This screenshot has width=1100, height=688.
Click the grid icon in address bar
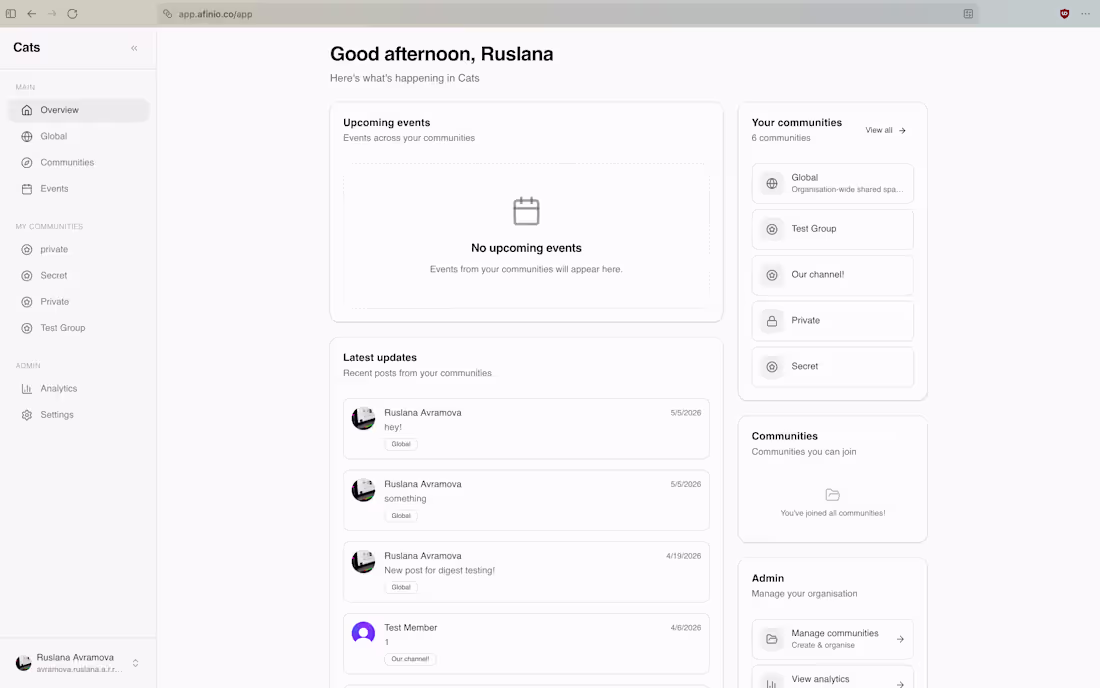click(968, 13)
